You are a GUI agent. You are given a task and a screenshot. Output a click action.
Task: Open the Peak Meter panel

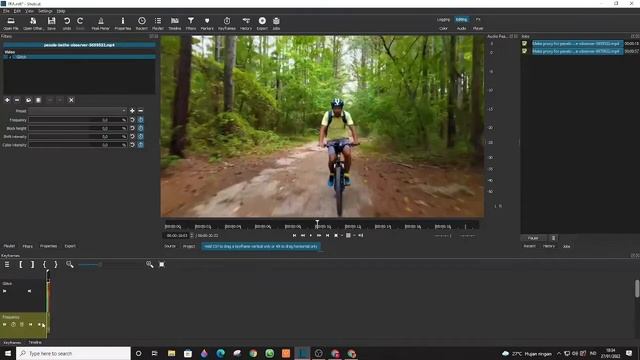point(100,23)
